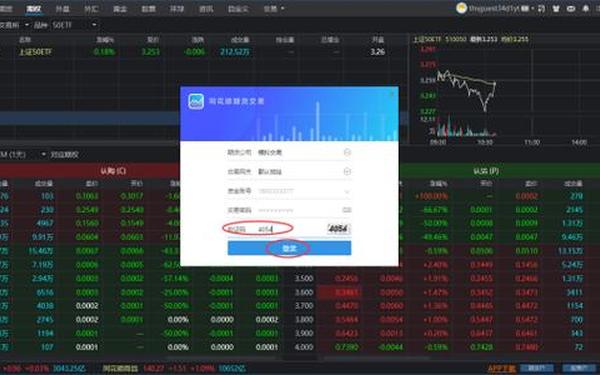
Task: Select the 3.600 strike price row
Action: click(x=304, y=292)
